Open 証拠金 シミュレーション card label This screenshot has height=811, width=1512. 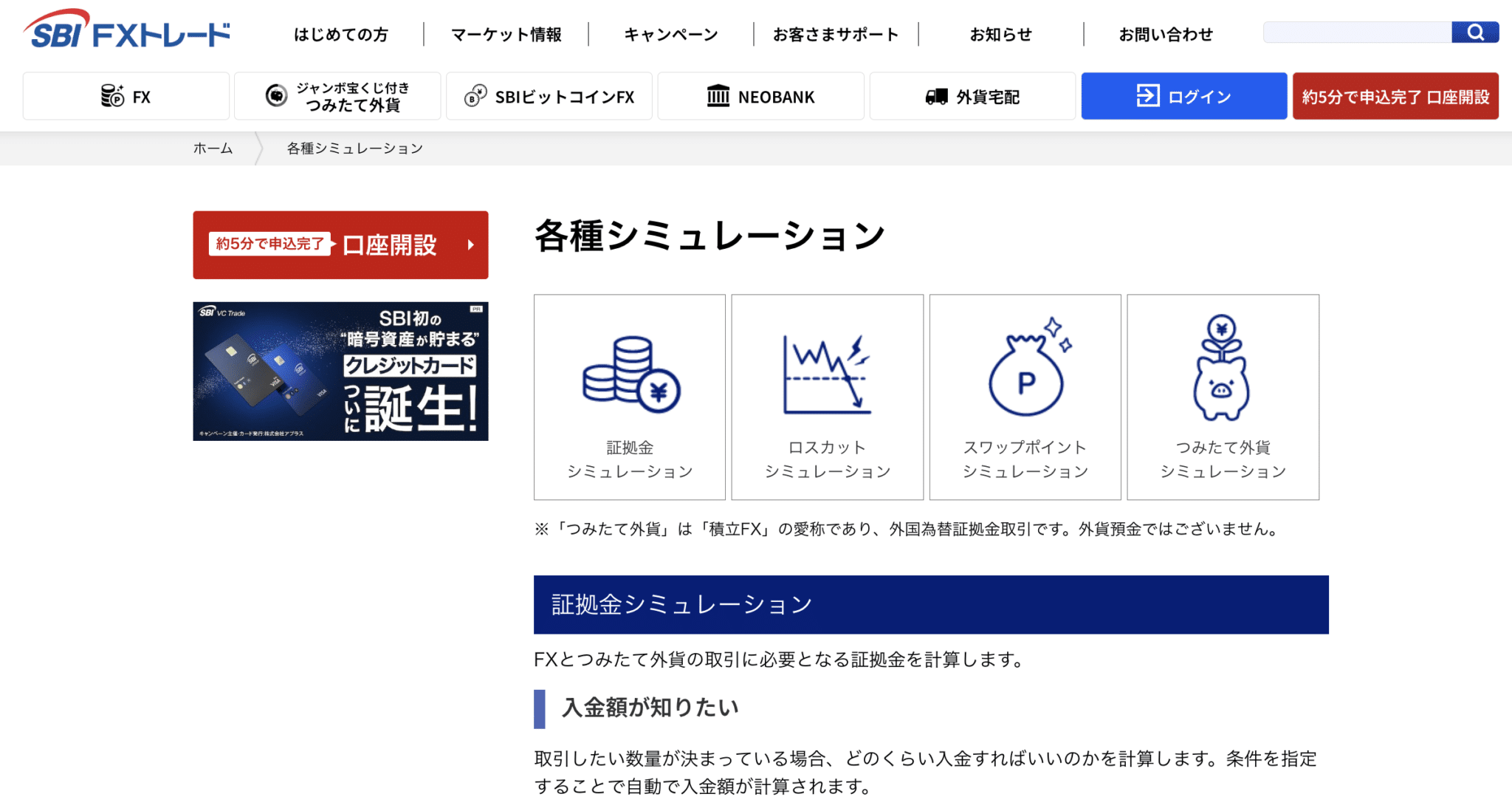tap(630, 459)
